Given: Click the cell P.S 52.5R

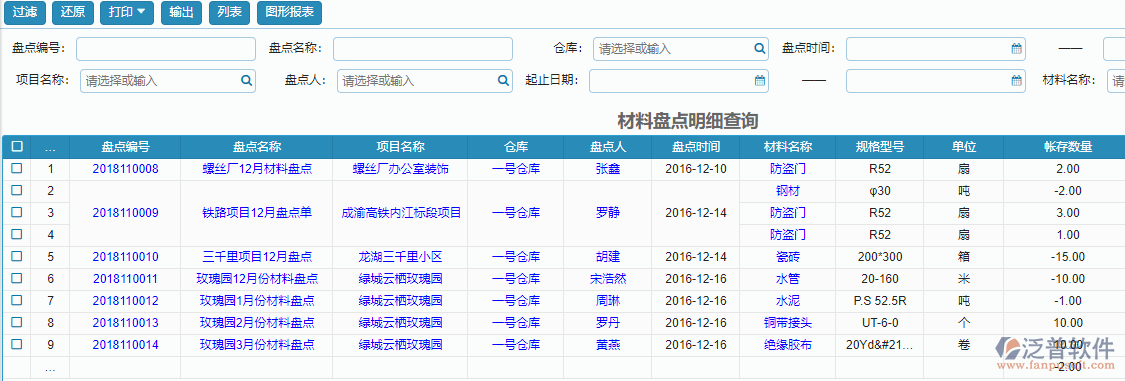Looking at the screenshot, I should pyautogui.click(x=880, y=300).
